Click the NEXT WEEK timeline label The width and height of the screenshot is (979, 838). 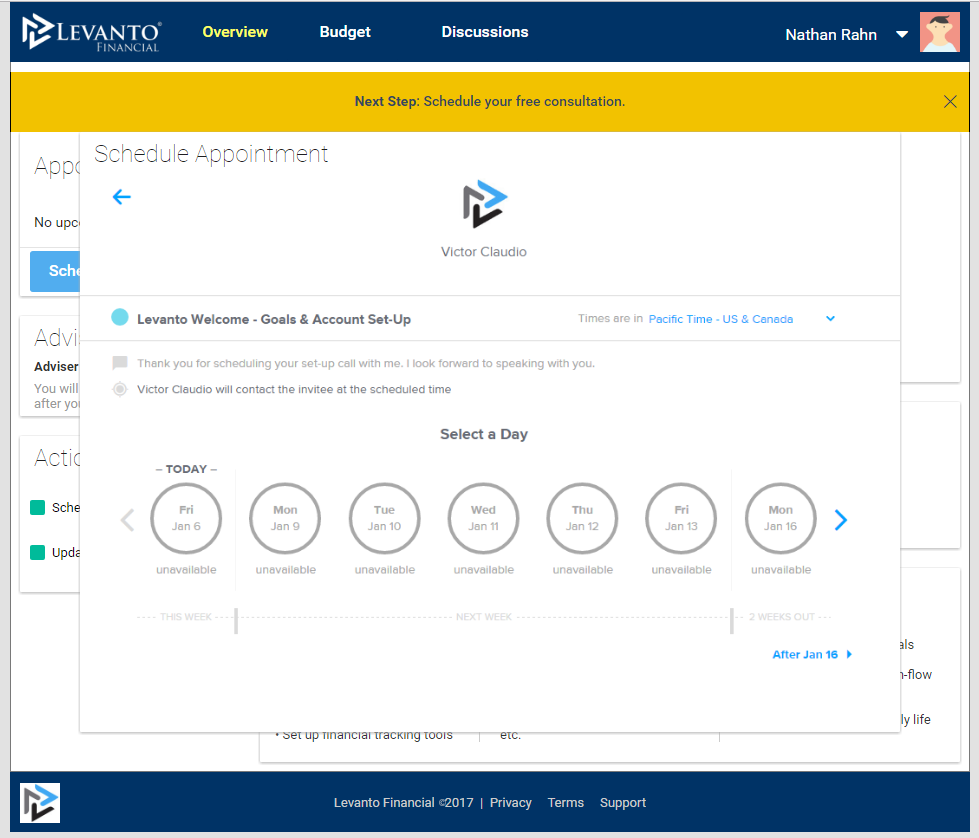484,617
